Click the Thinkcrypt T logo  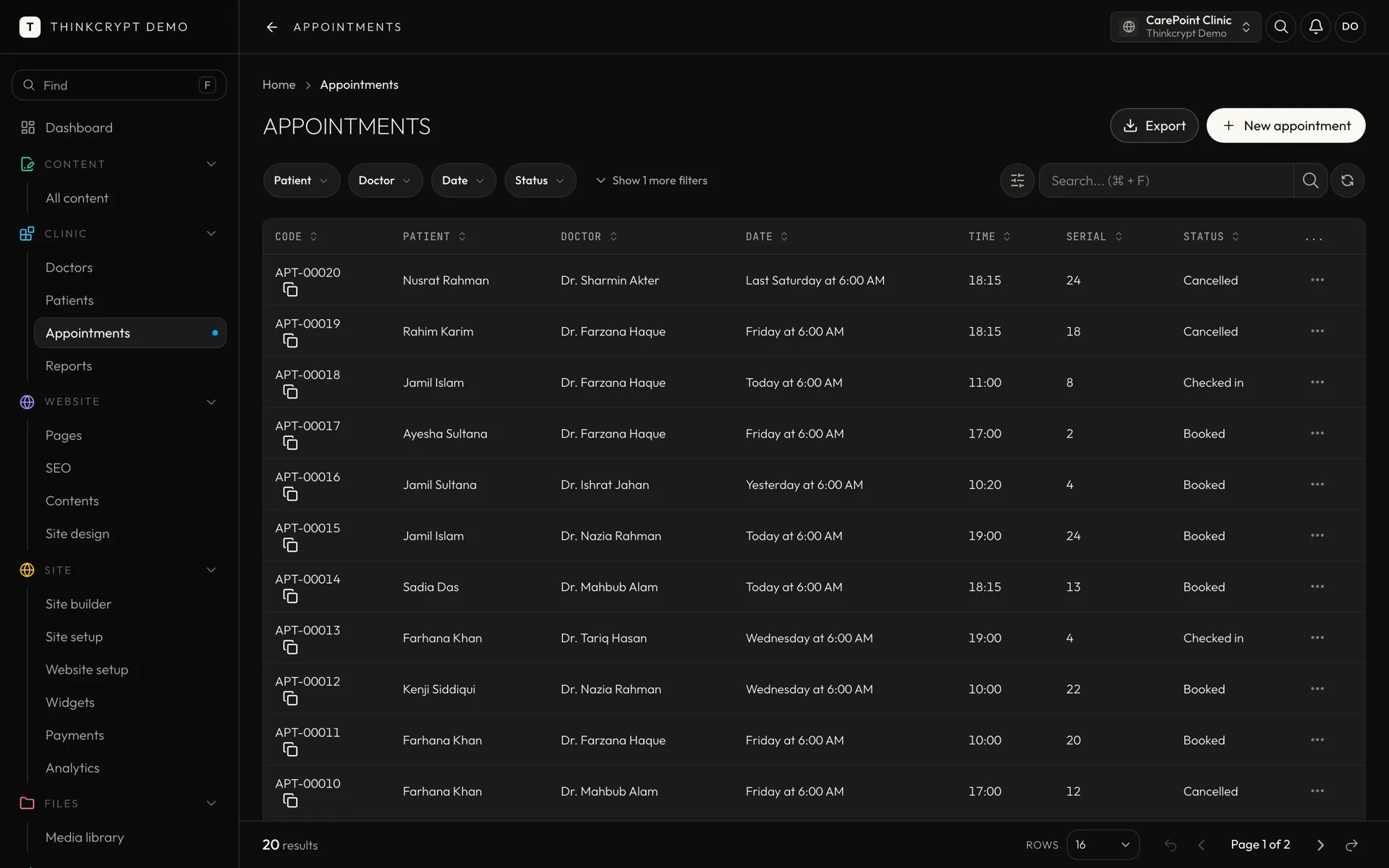tap(30, 27)
